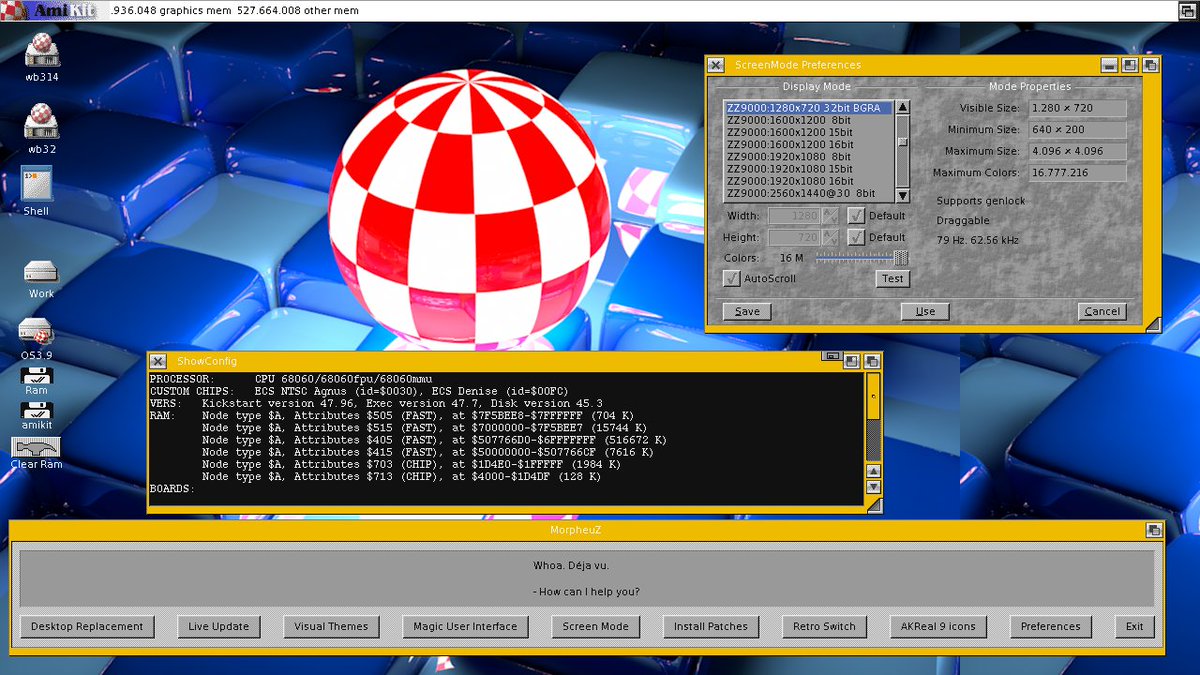Click the Screen Mode button in MorpheuZ
Viewport: 1200px width, 675px height.
pyautogui.click(x=595, y=626)
